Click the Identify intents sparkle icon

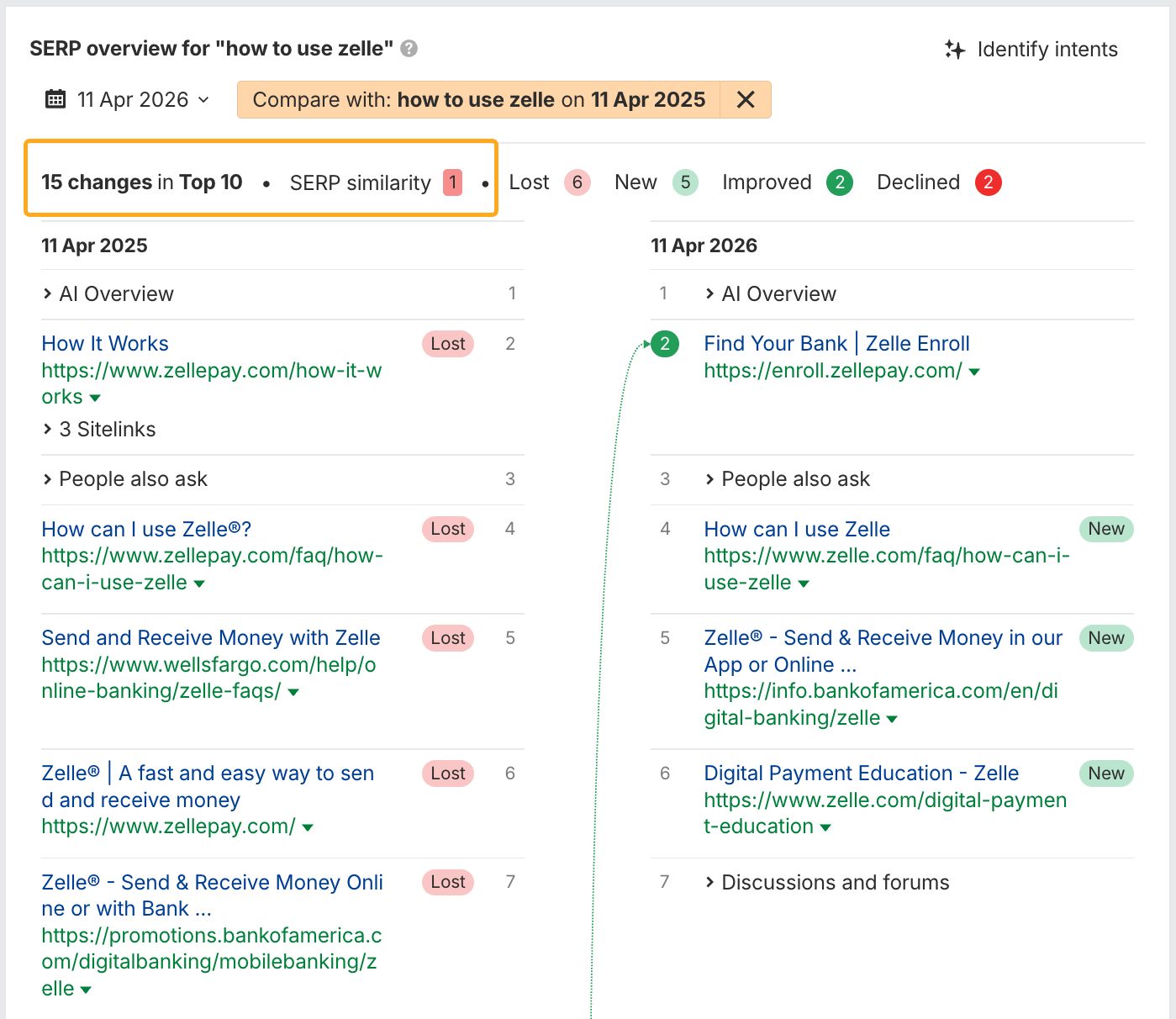[x=954, y=50]
